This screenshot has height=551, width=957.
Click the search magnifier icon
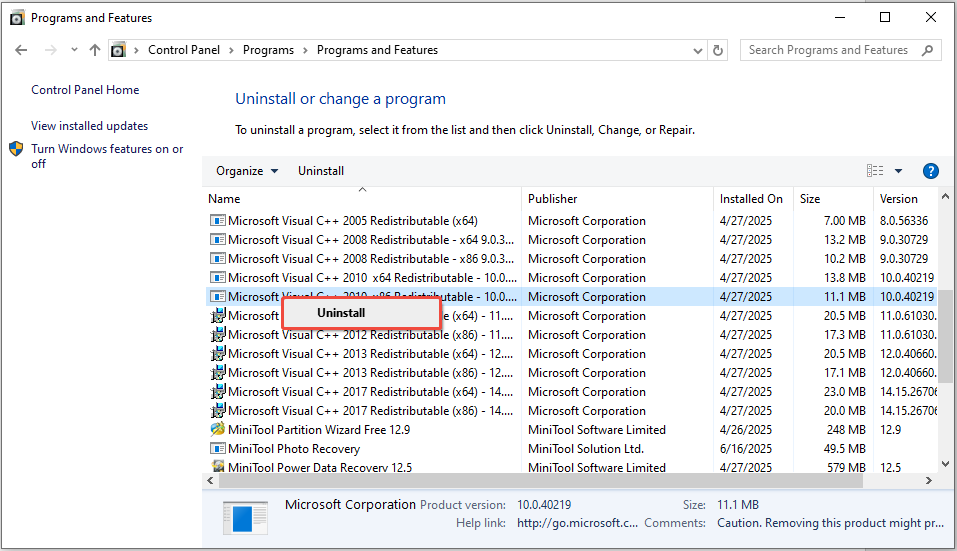coord(928,50)
